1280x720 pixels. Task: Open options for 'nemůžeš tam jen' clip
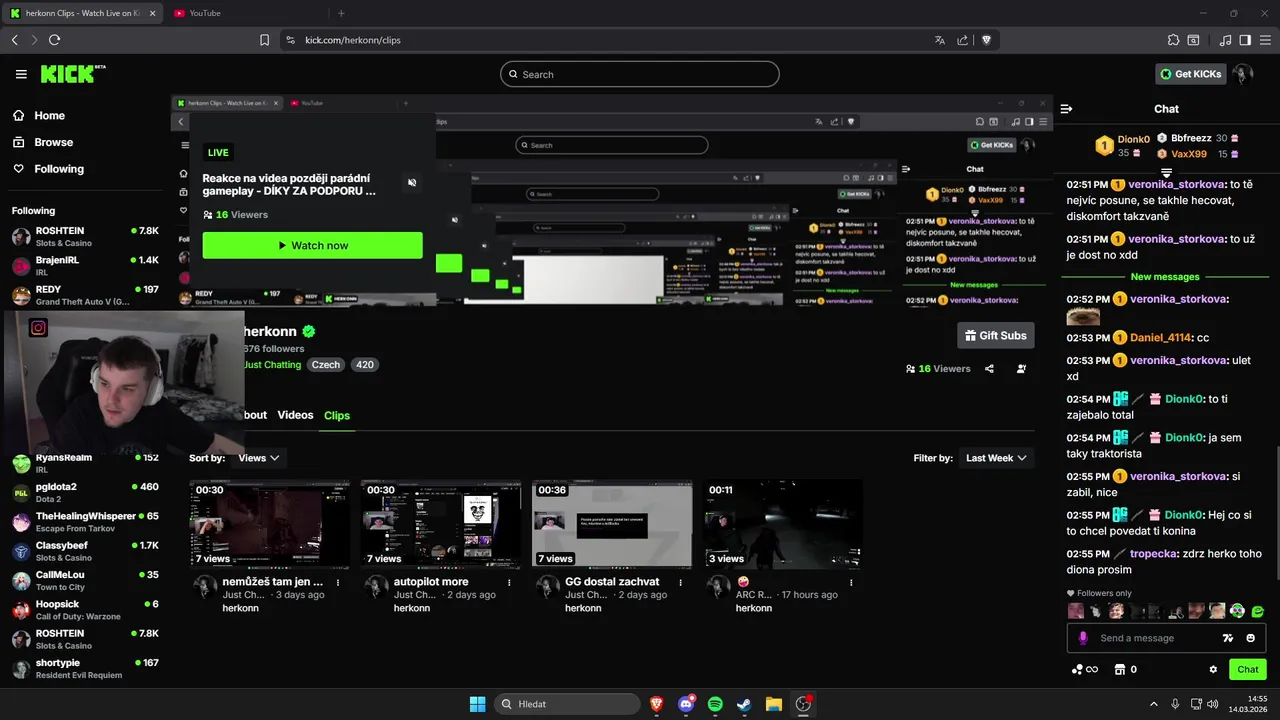(338, 582)
